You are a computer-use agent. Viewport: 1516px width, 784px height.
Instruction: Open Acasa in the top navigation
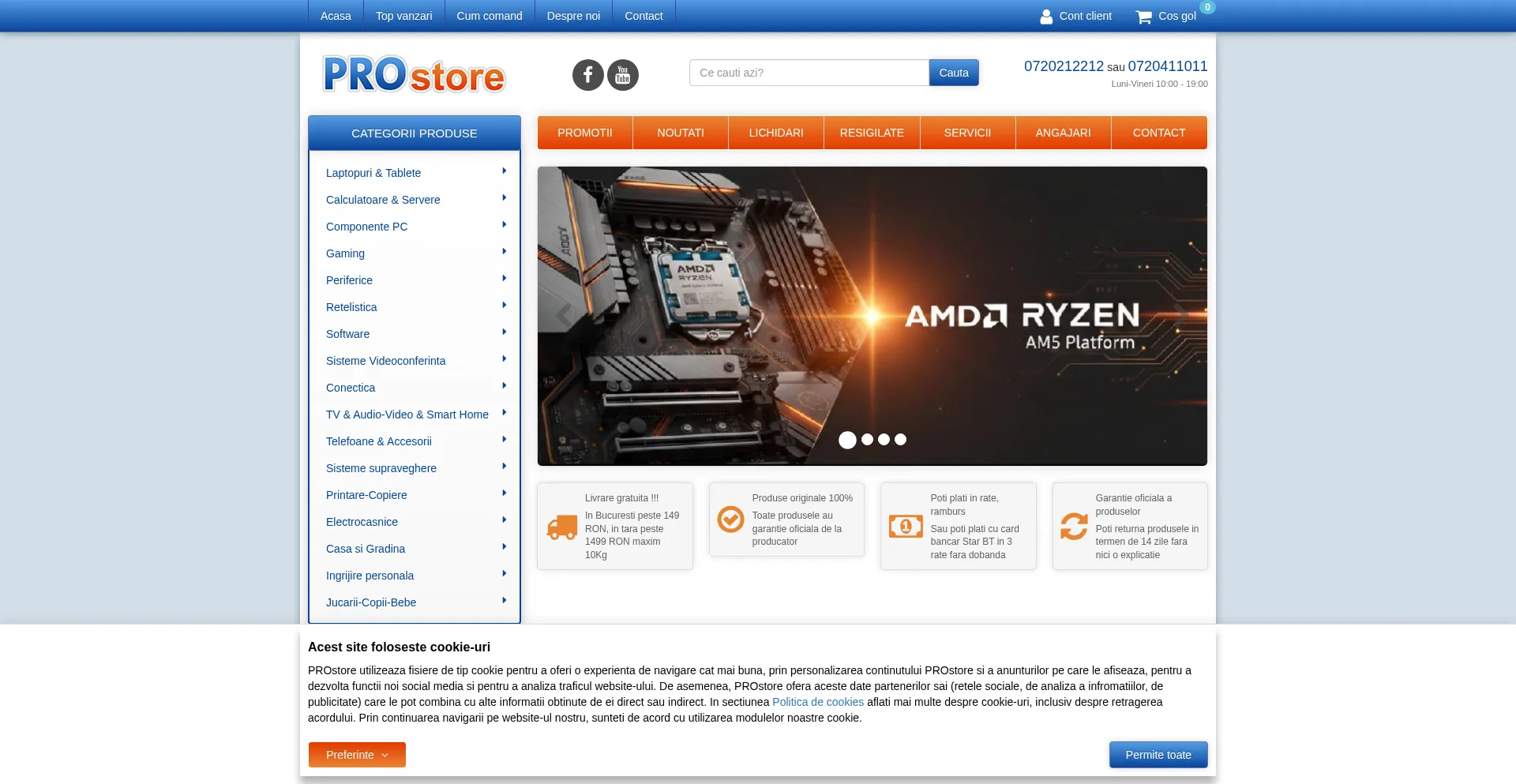click(x=336, y=16)
